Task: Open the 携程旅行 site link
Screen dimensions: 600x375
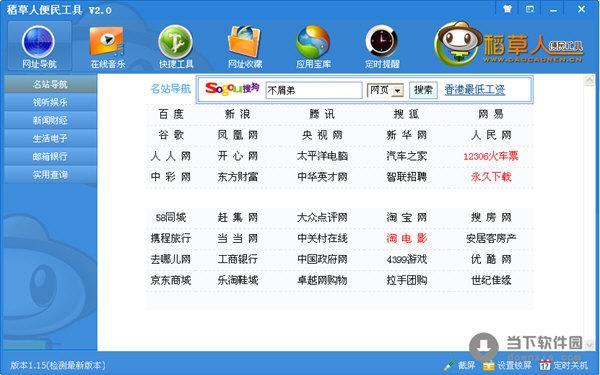Action: point(171,238)
